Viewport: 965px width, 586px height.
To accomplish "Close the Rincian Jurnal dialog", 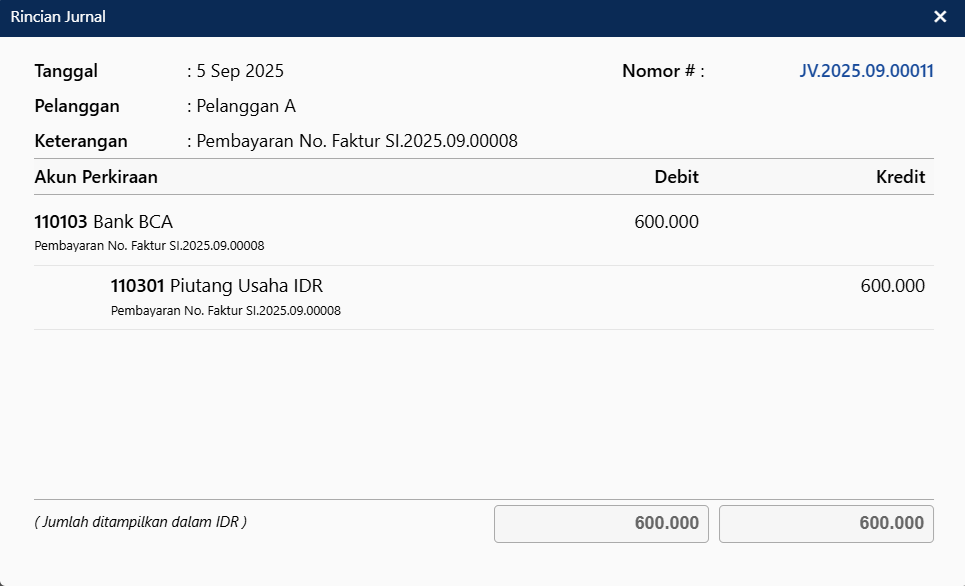I will point(940,17).
